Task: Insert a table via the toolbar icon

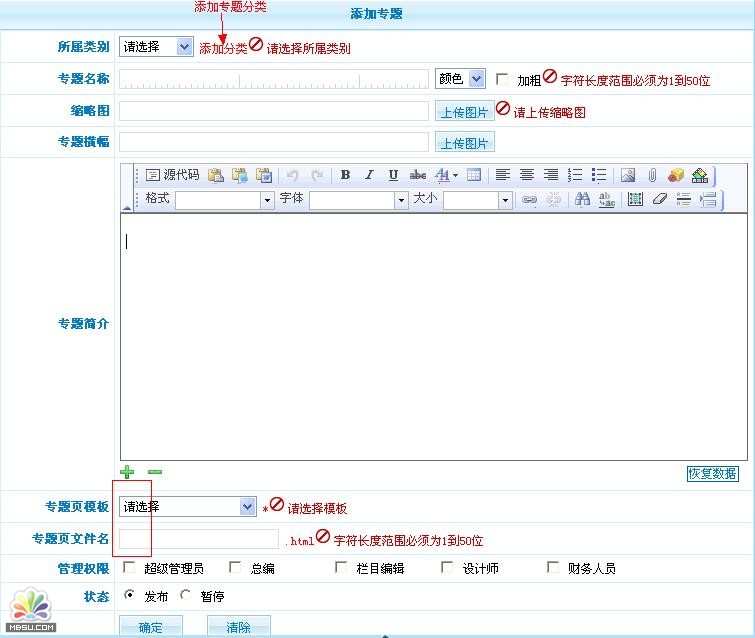Action: click(x=474, y=175)
